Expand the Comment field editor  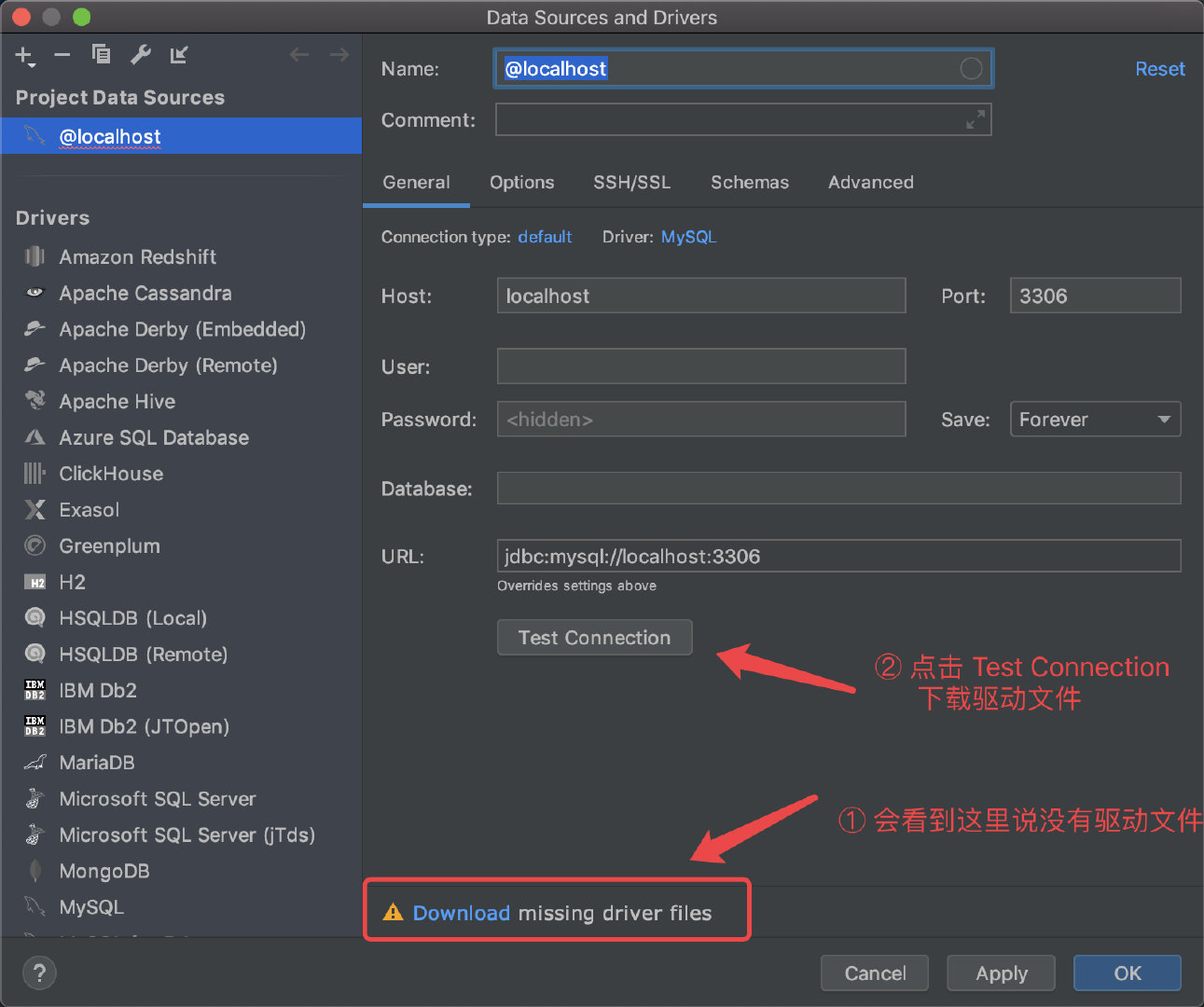976,119
